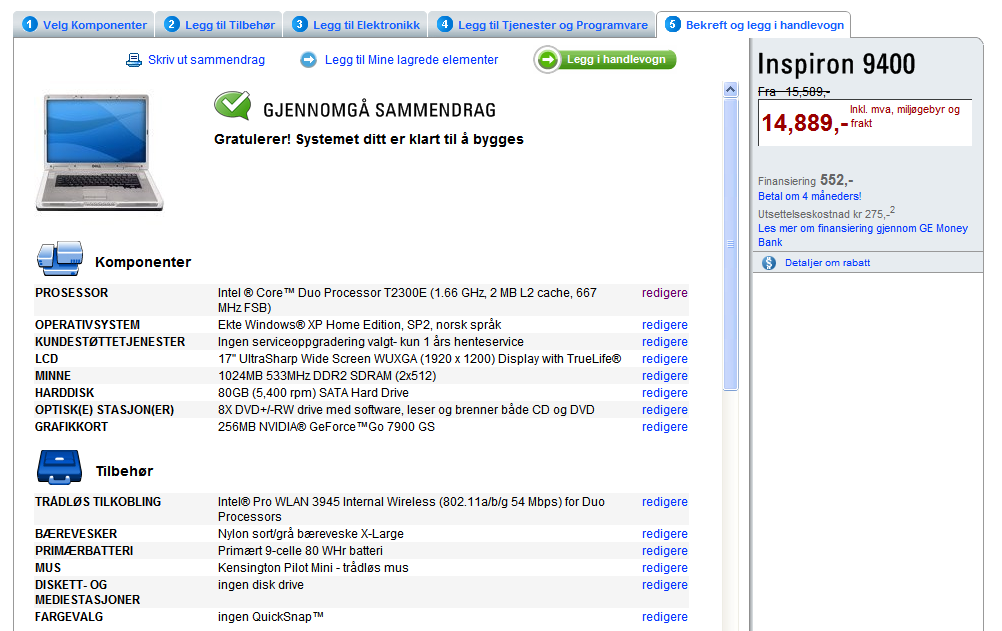Image resolution: width=1002 pixels, height=631 pixels.
Task: Click the Intel Pro WLAN 3945 description
Action: pyautogui.click(x=411, y=509)
